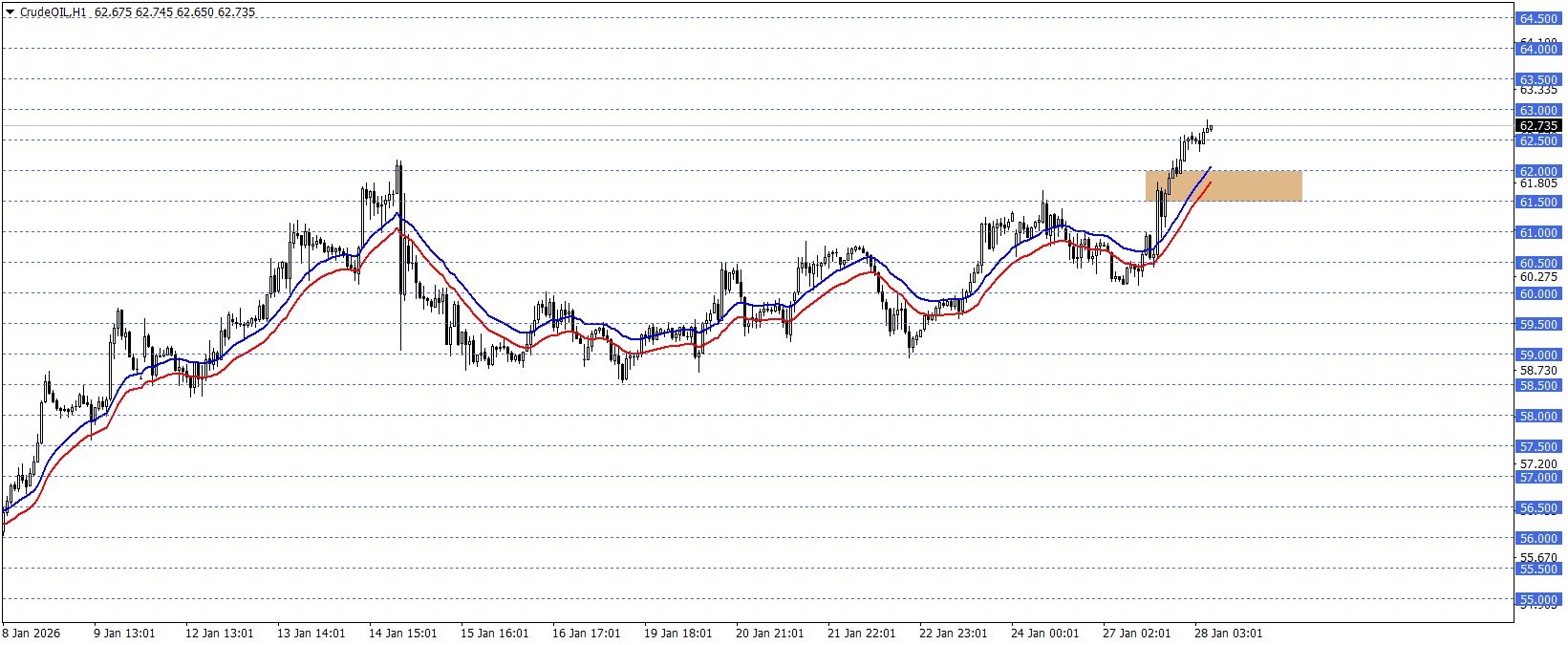This screenshot has width=1568, height=645.
Task: Click the 59.000 price level label
Action: coord(1538,355)
